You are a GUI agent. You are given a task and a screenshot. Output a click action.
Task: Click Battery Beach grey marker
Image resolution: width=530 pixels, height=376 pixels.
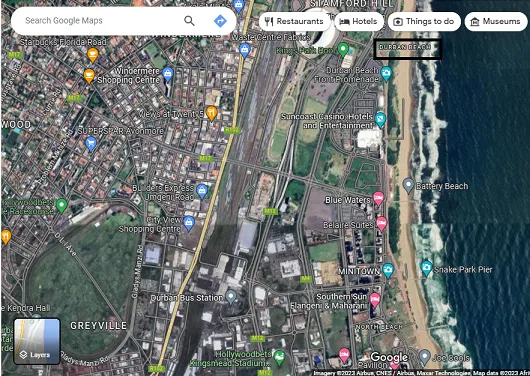pos(408,186)
